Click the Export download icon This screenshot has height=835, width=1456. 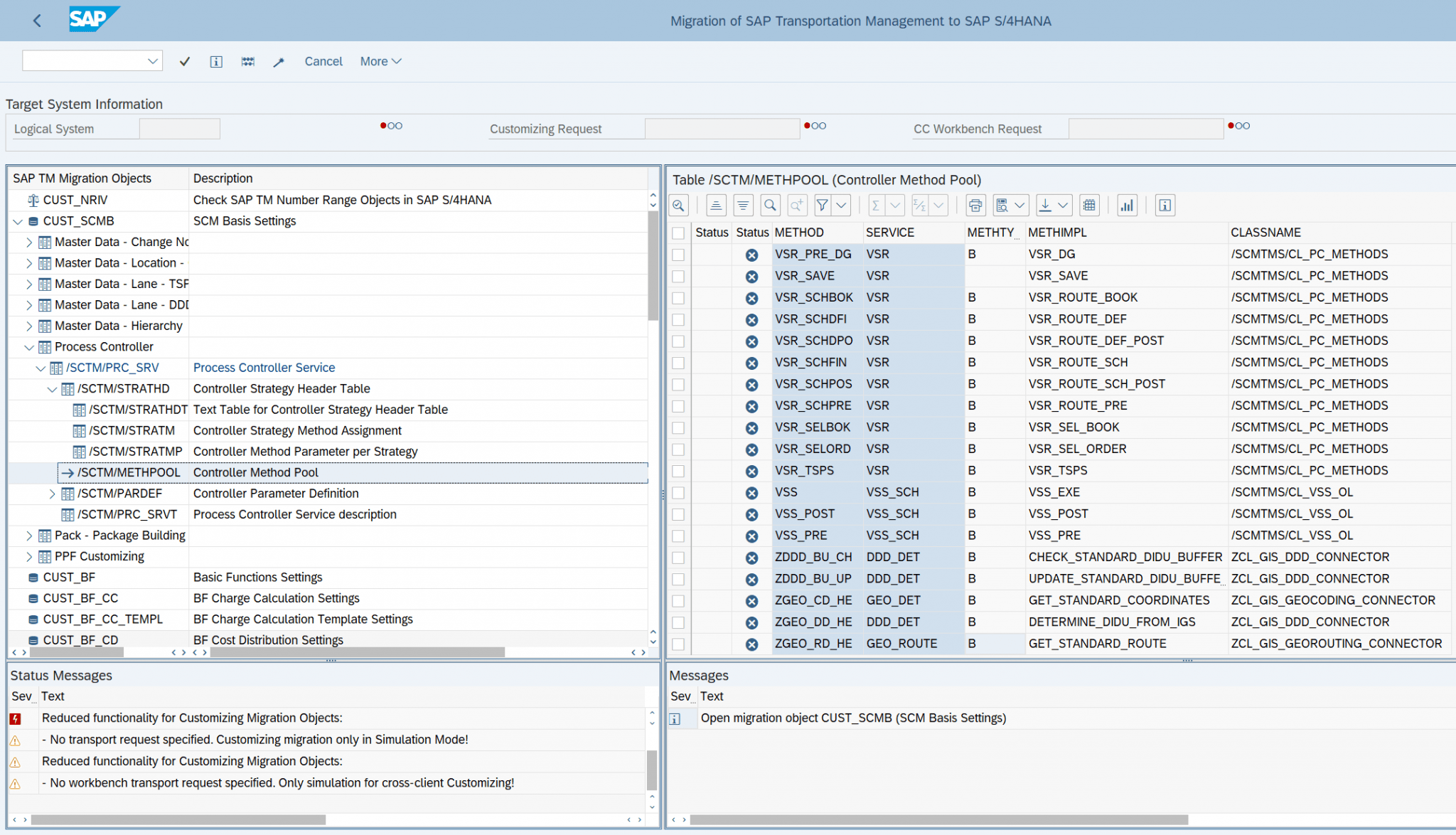1045,206
